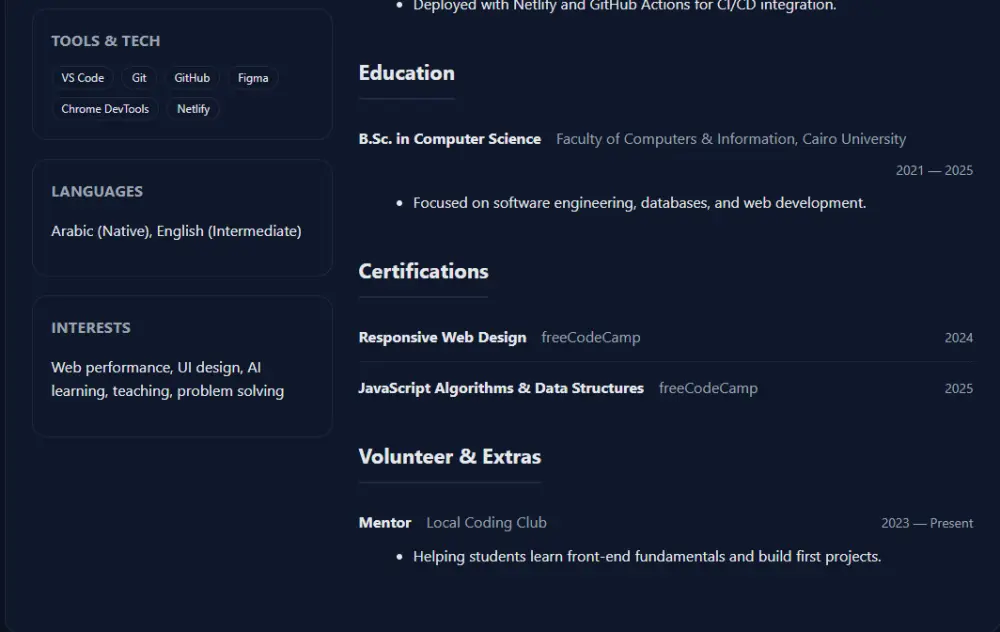Select the VS Code skill tag
This screenshot has height=632, width=1000.
pyautogui.click(x=82, y=77)
